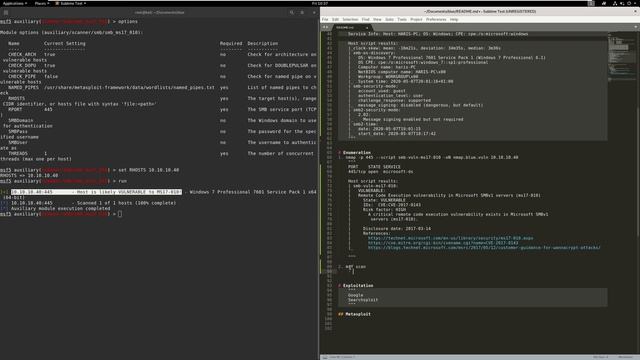Image resolution: width=640 pixels, height=360 pixels.
Task: Open the technet.microsoft.com ms17-010 link
Action: click(450, 238)
